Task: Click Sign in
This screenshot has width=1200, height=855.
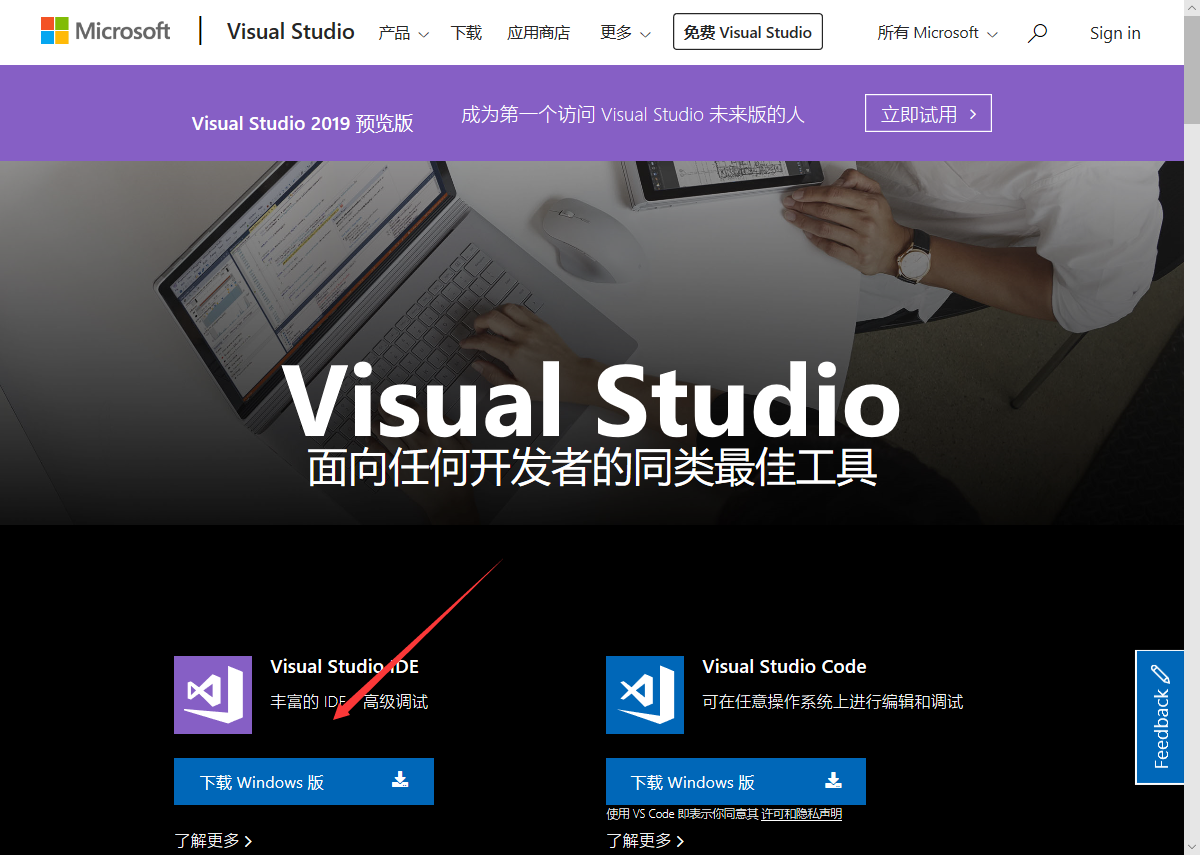Action: (1115, 33)
